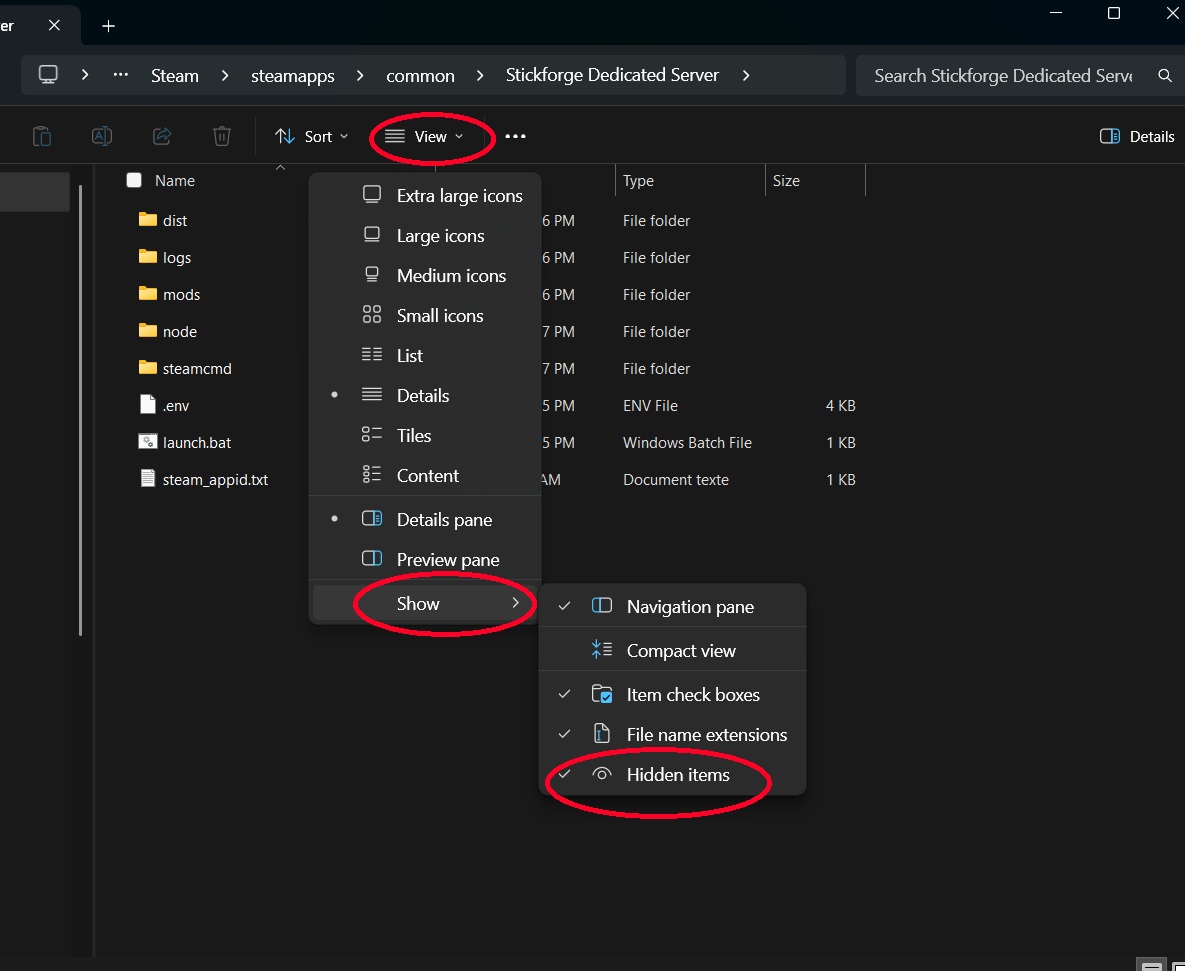
Task: Toggle File name extensions option
Action: (672, 734)
